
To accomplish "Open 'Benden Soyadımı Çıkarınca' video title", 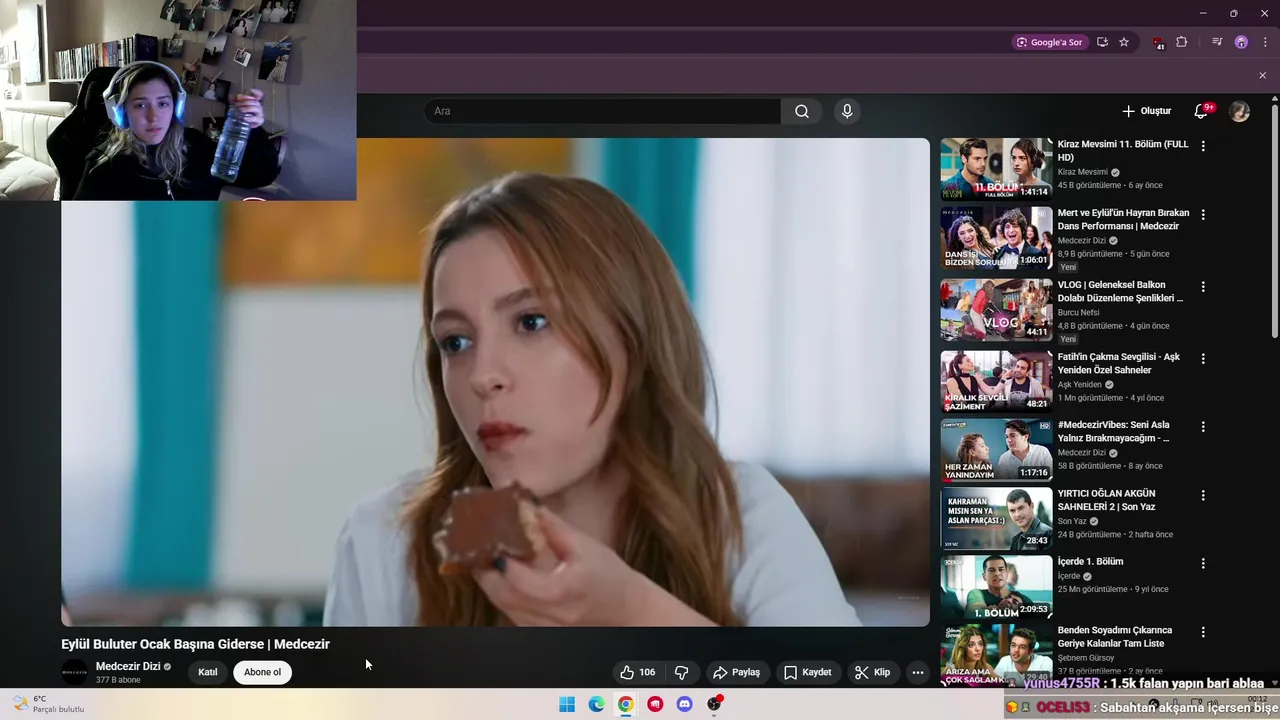I will (x=1115, y=637).
